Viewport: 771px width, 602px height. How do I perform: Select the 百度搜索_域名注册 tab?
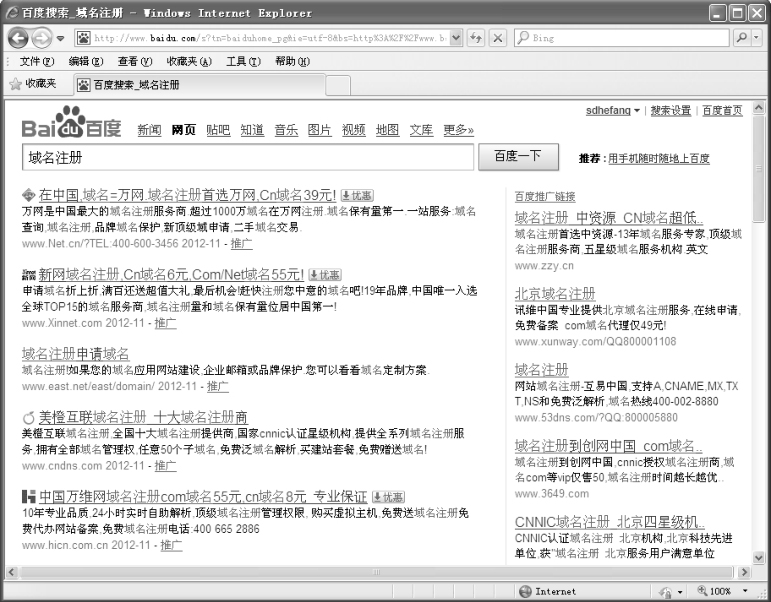point(199,85)
